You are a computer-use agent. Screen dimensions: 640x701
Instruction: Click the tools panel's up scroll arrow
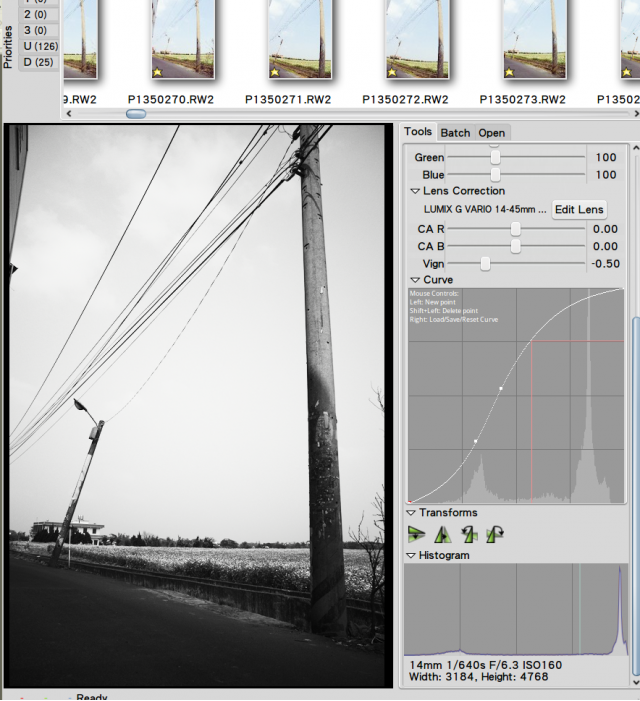[x=636, y=148]
